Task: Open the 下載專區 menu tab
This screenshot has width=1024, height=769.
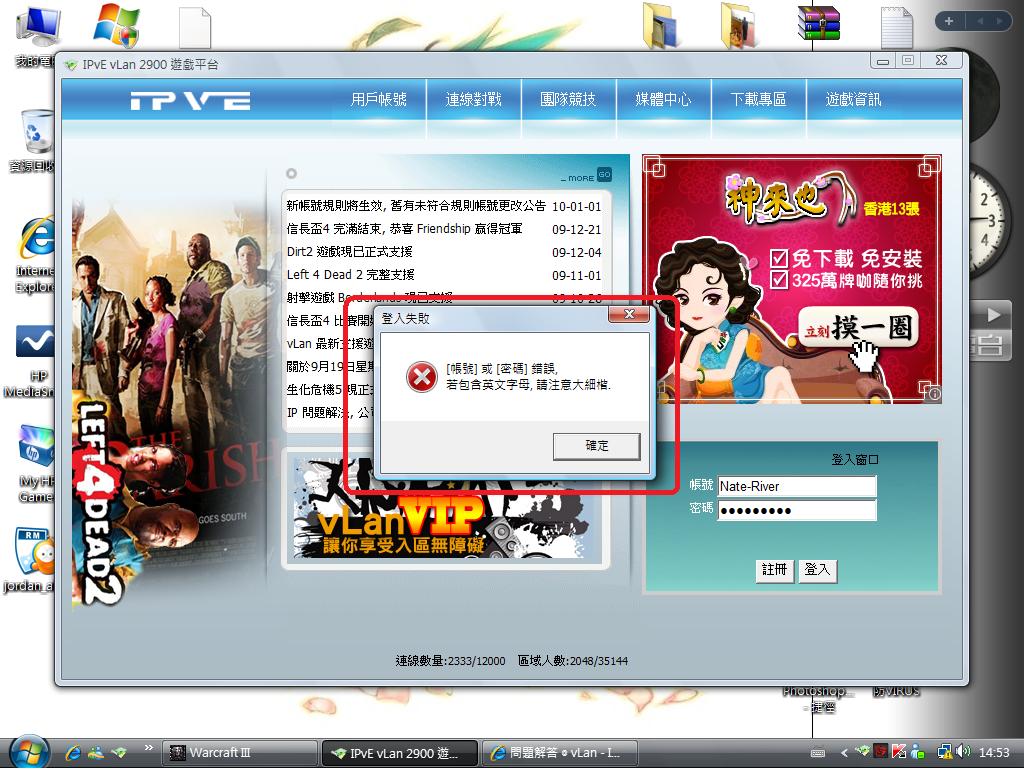Action: (758, 99)
